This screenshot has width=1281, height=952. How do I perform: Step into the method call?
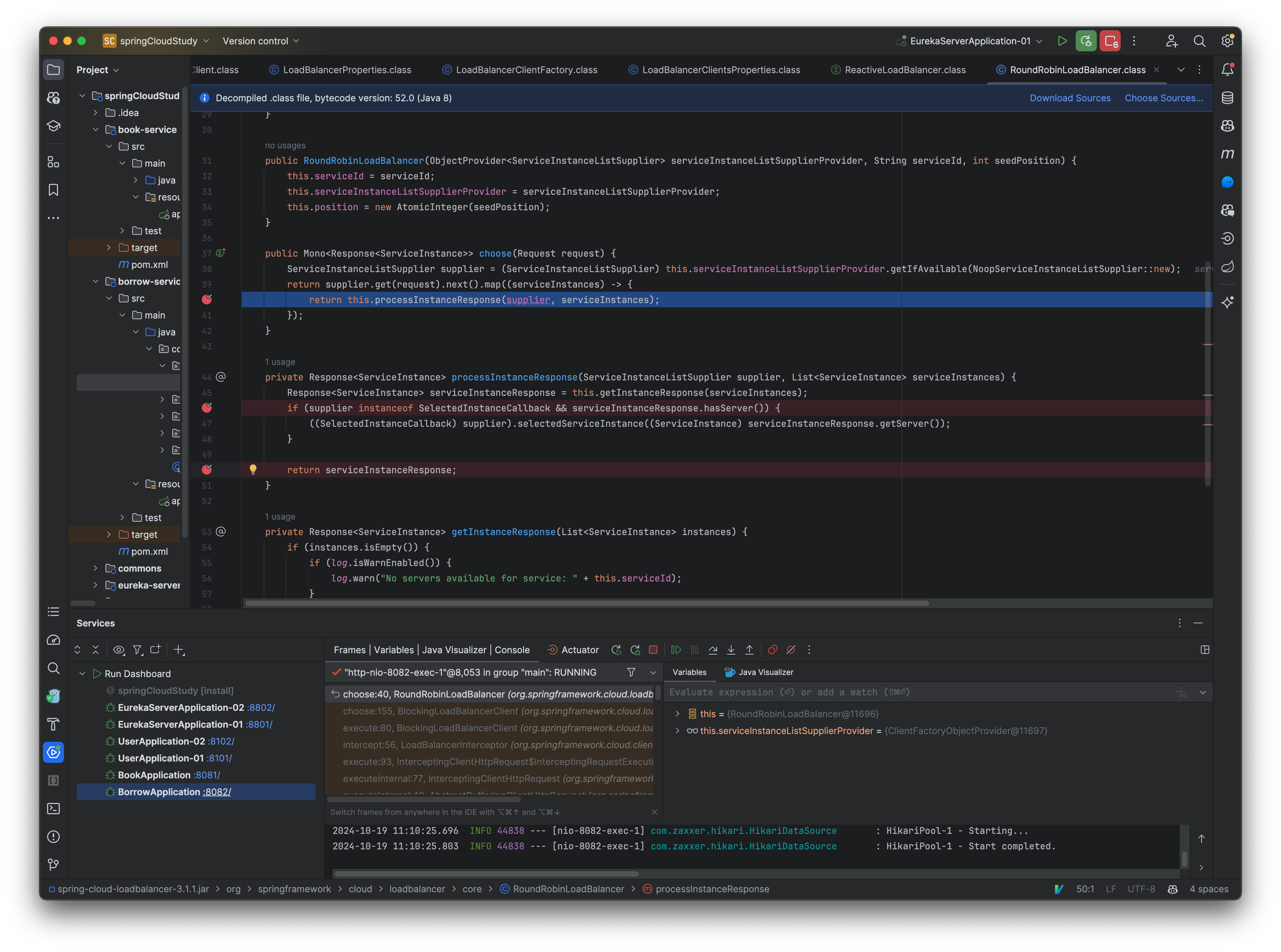(731, 649)
